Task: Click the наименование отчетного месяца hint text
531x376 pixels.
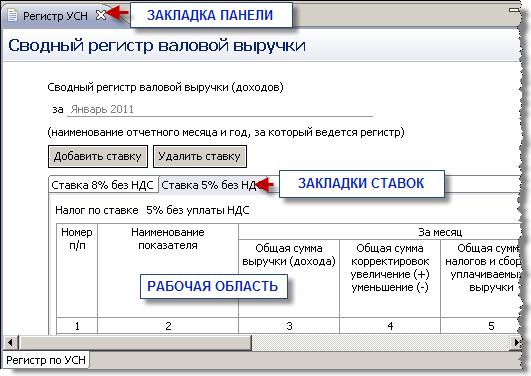Action: click(x=226, y=132)
